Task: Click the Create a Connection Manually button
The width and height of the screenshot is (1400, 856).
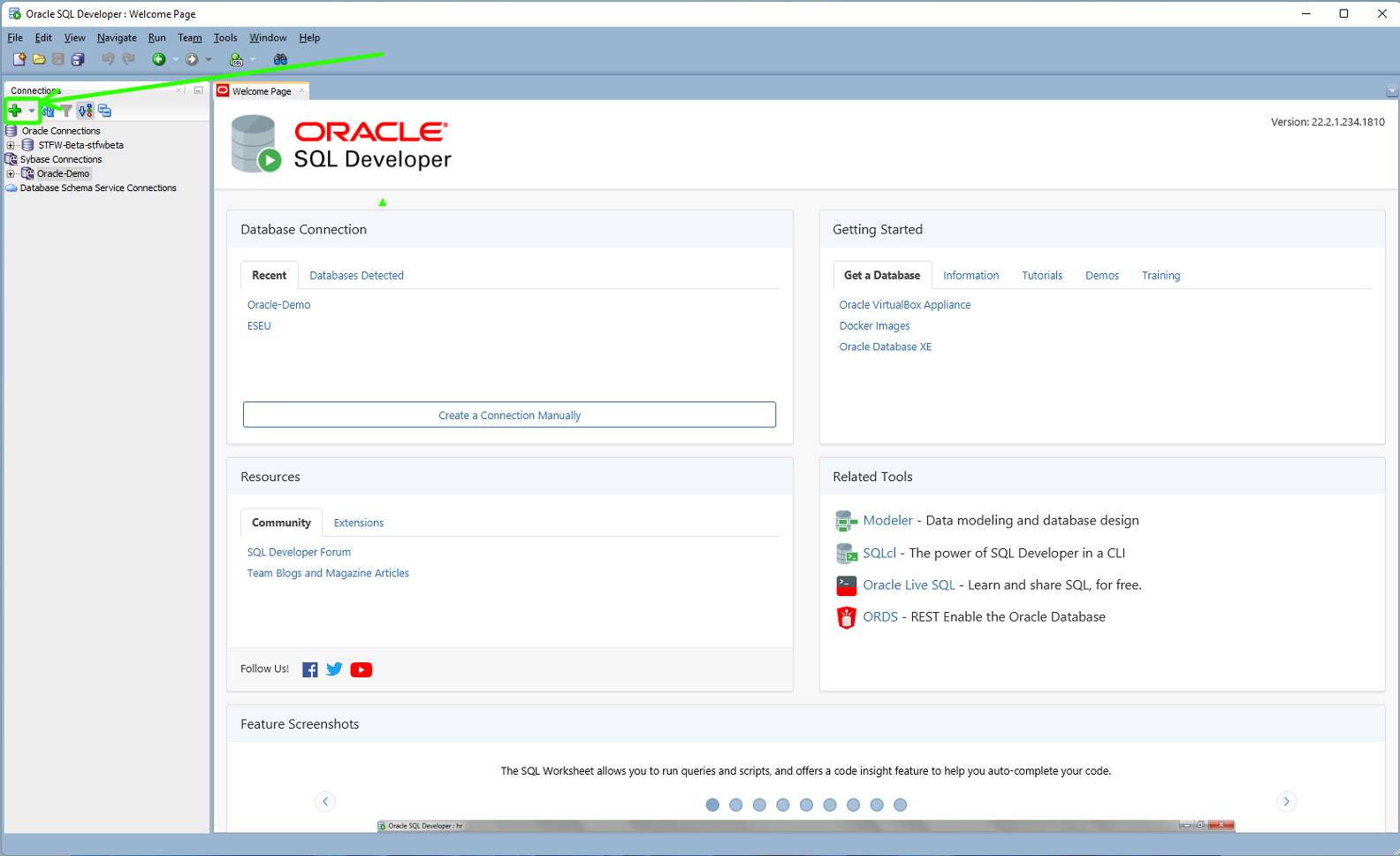Action: tap(509, 415)
